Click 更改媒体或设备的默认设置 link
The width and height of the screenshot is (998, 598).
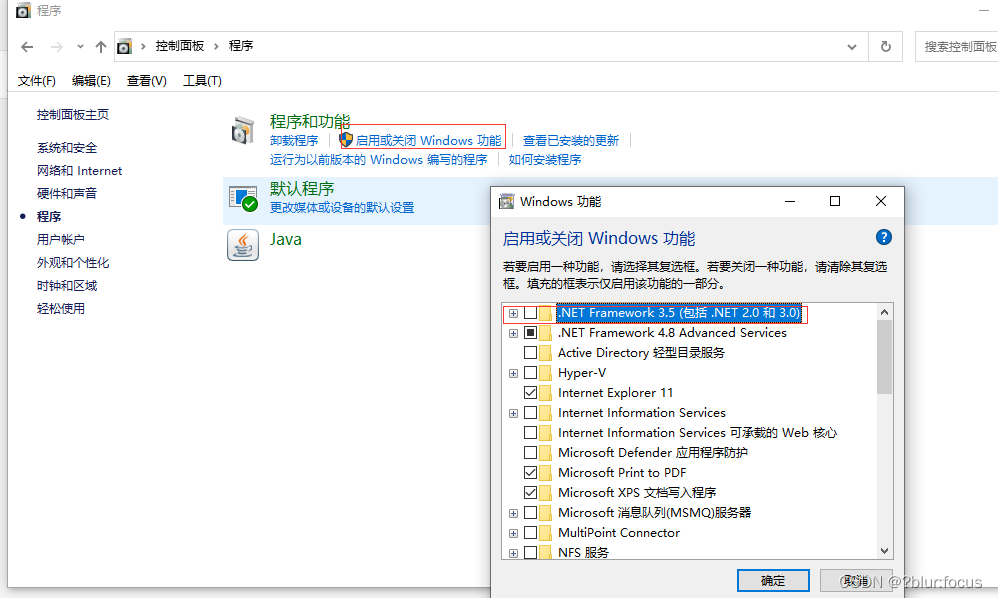tap(342, 207)
